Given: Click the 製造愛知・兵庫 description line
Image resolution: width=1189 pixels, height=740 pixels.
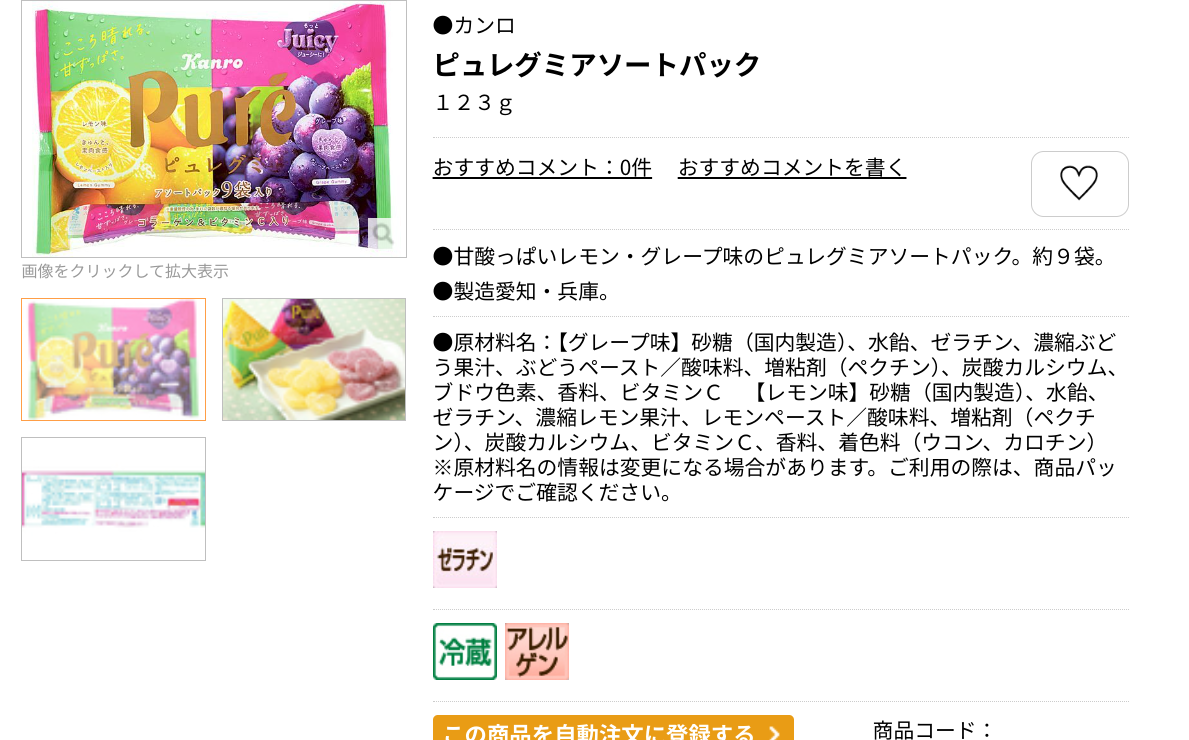Looking at the screenshot, I should click(523, 291).
